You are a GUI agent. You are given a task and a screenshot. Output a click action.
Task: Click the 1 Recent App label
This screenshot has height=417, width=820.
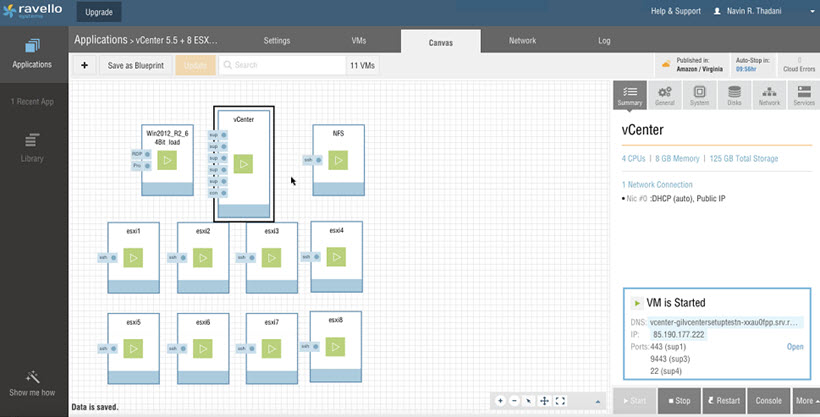[x=32, y=102]
